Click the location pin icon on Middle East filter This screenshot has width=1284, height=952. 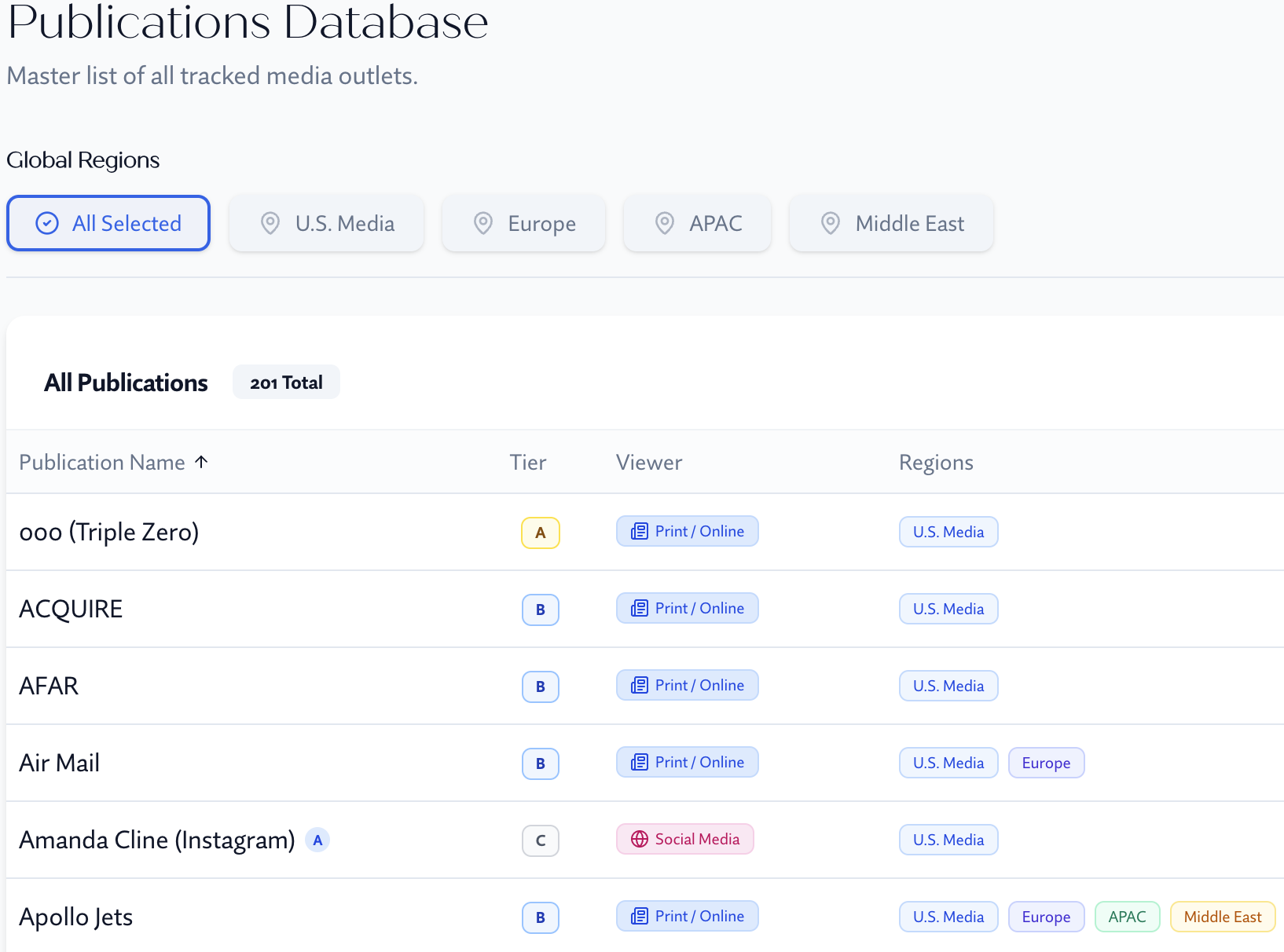[x=830, y=223]
